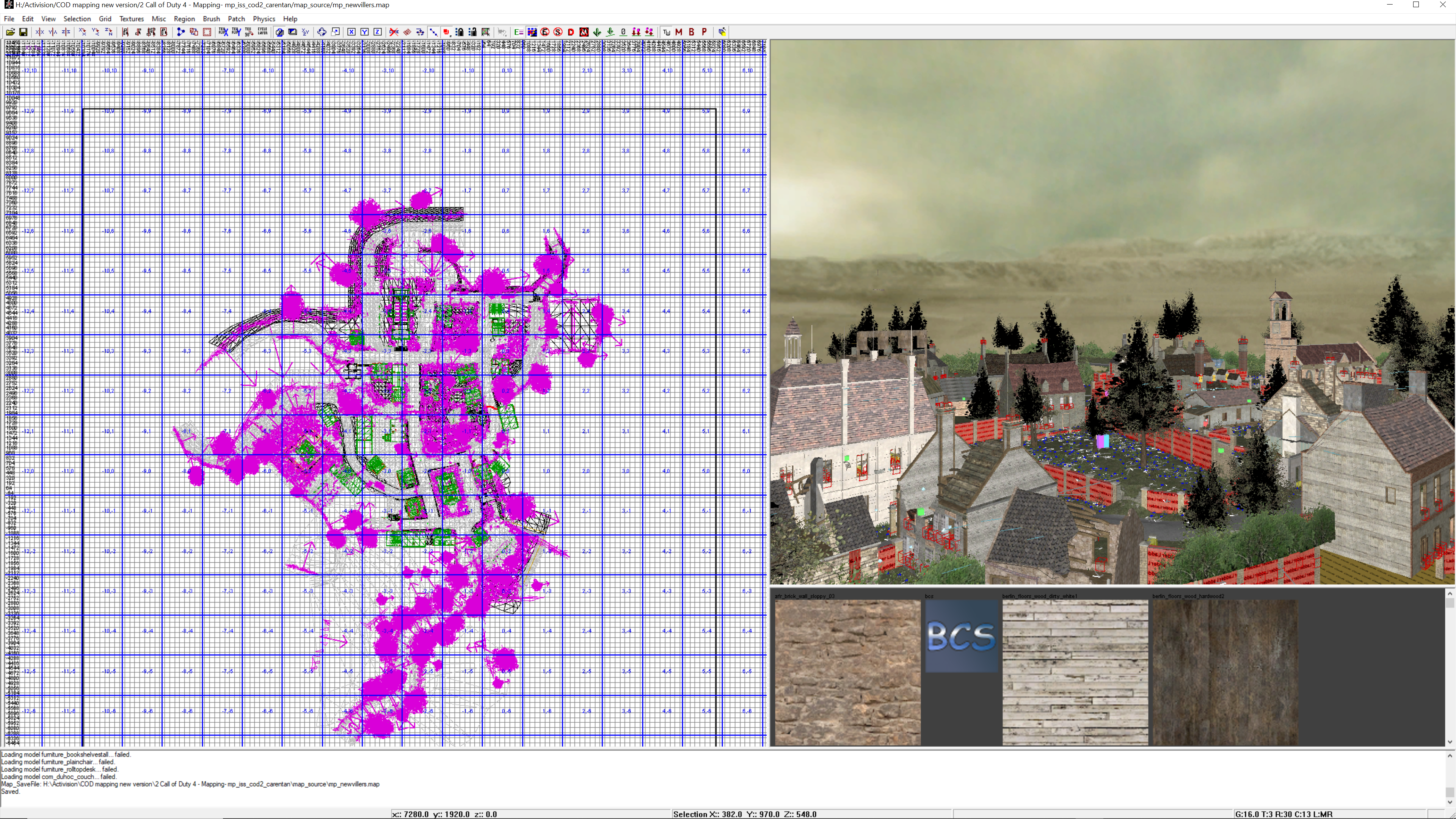
Task: Click the green drop-down arrow icon
Action: pos(598,31)
